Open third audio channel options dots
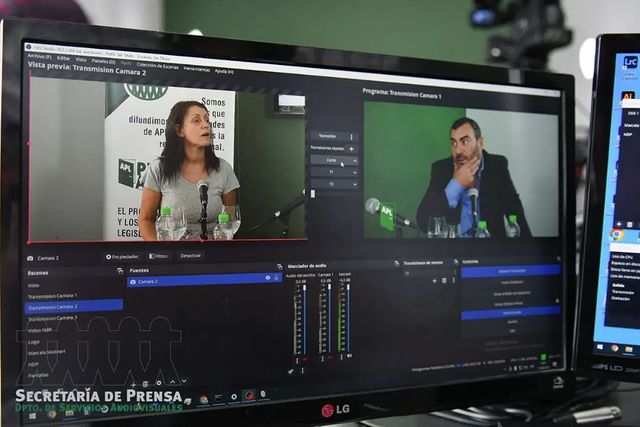640x427 pixels. (342, 357)
